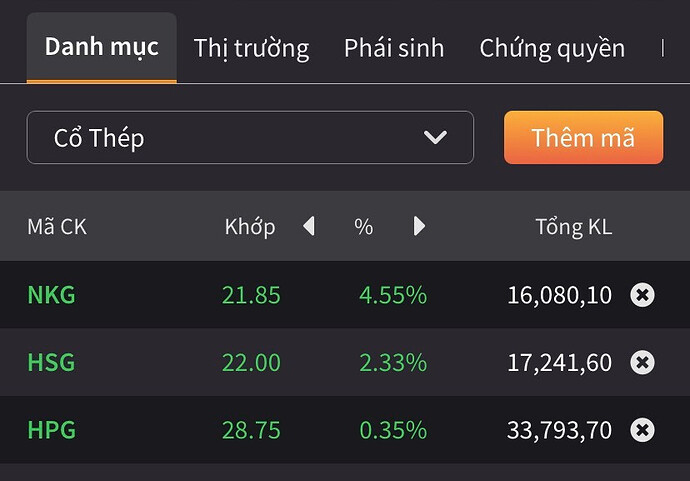Remove NKG from the watchlist

coord(642,295)
